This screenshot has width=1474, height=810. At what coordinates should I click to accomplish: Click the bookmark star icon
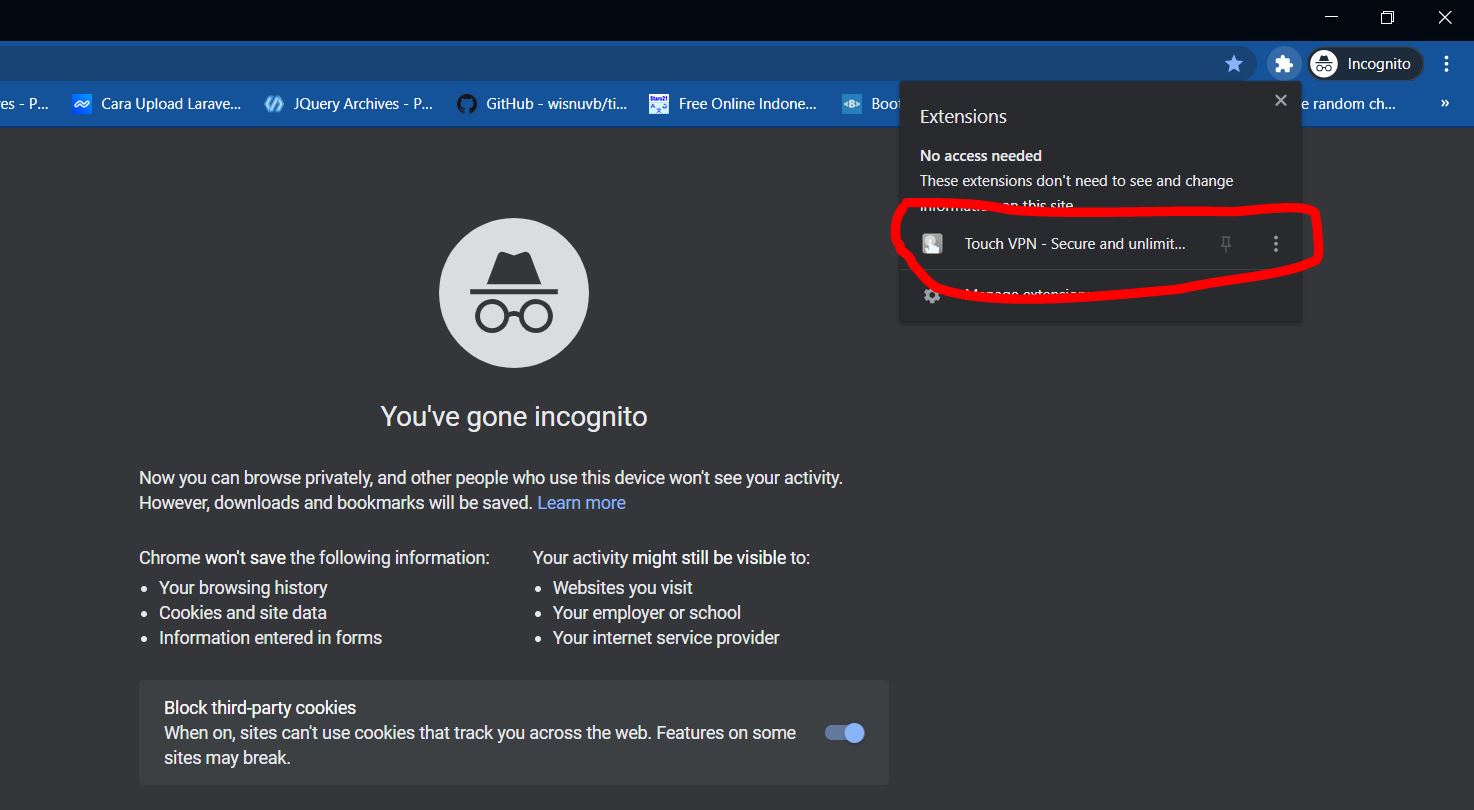[1234, 62]
